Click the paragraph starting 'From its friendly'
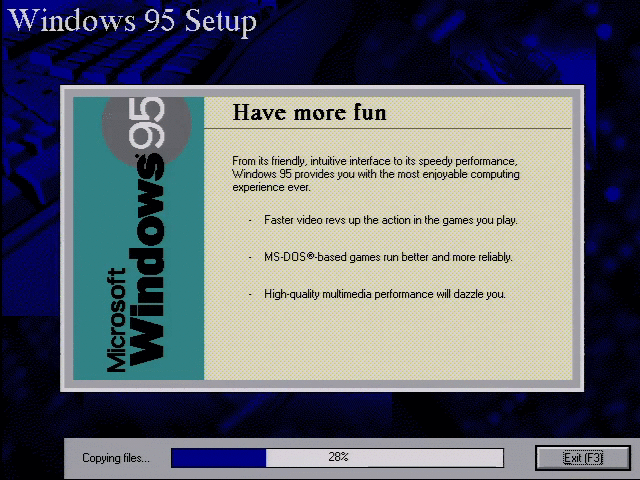 pos(376,174)
